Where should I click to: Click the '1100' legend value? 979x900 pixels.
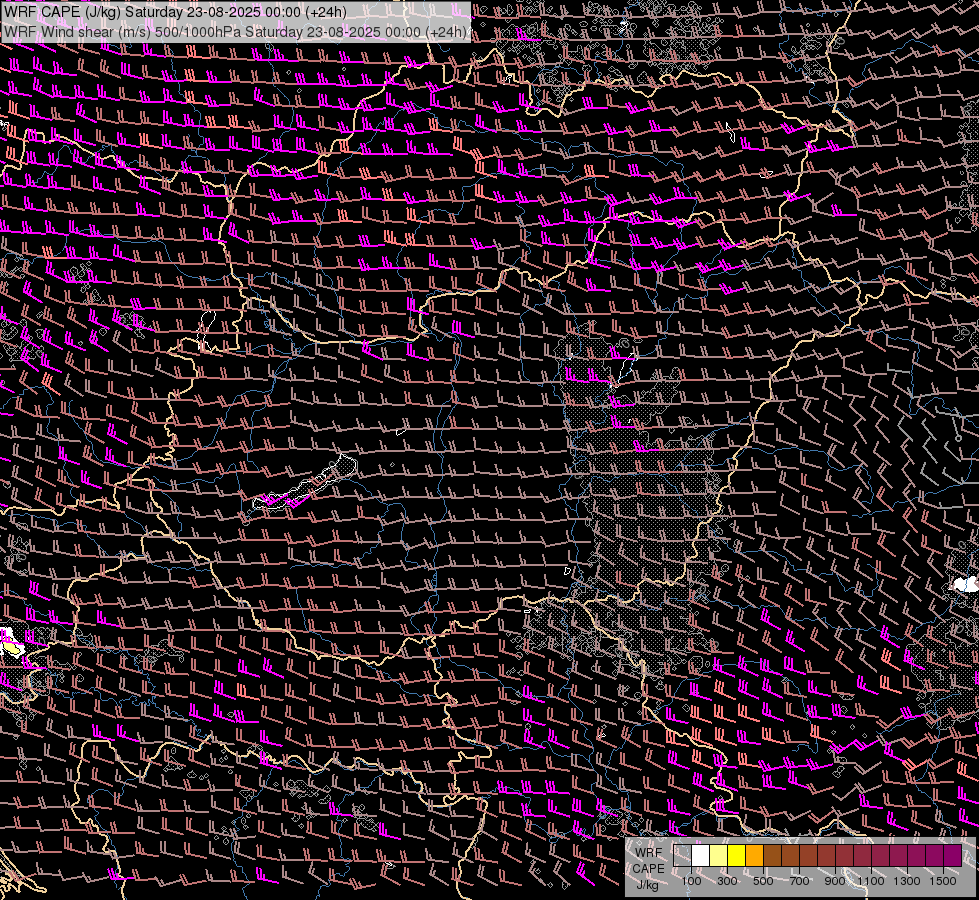(870, 881)
